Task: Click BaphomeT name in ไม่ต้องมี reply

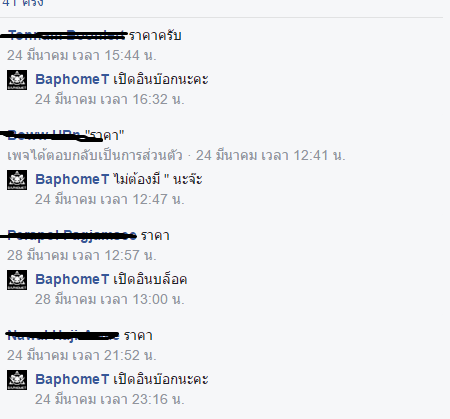Action: pyautogui.click(x=72, y=180)
